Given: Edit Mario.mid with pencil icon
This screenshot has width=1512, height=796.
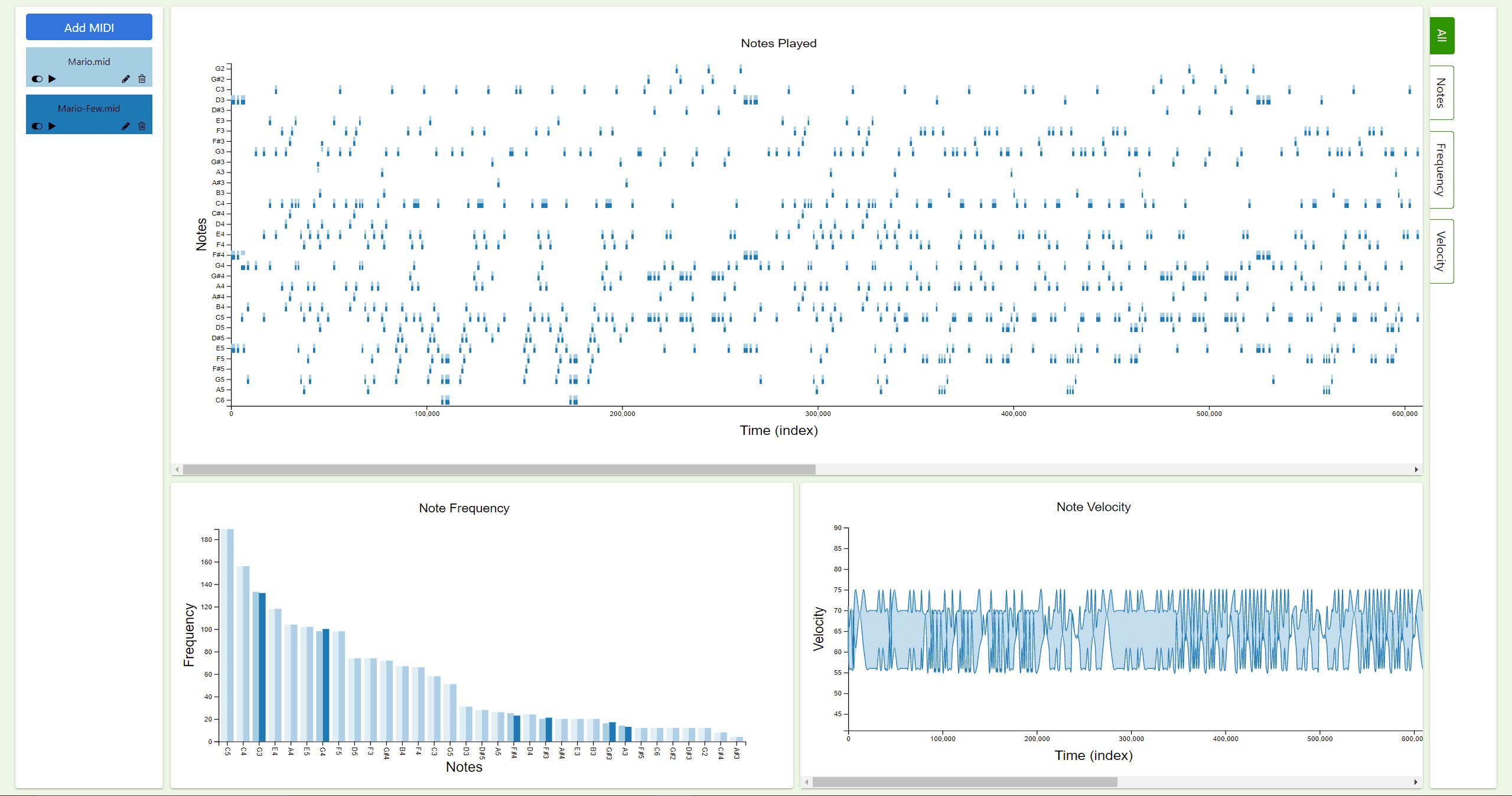Looking at the screenshot, I should tap(126, 79).
